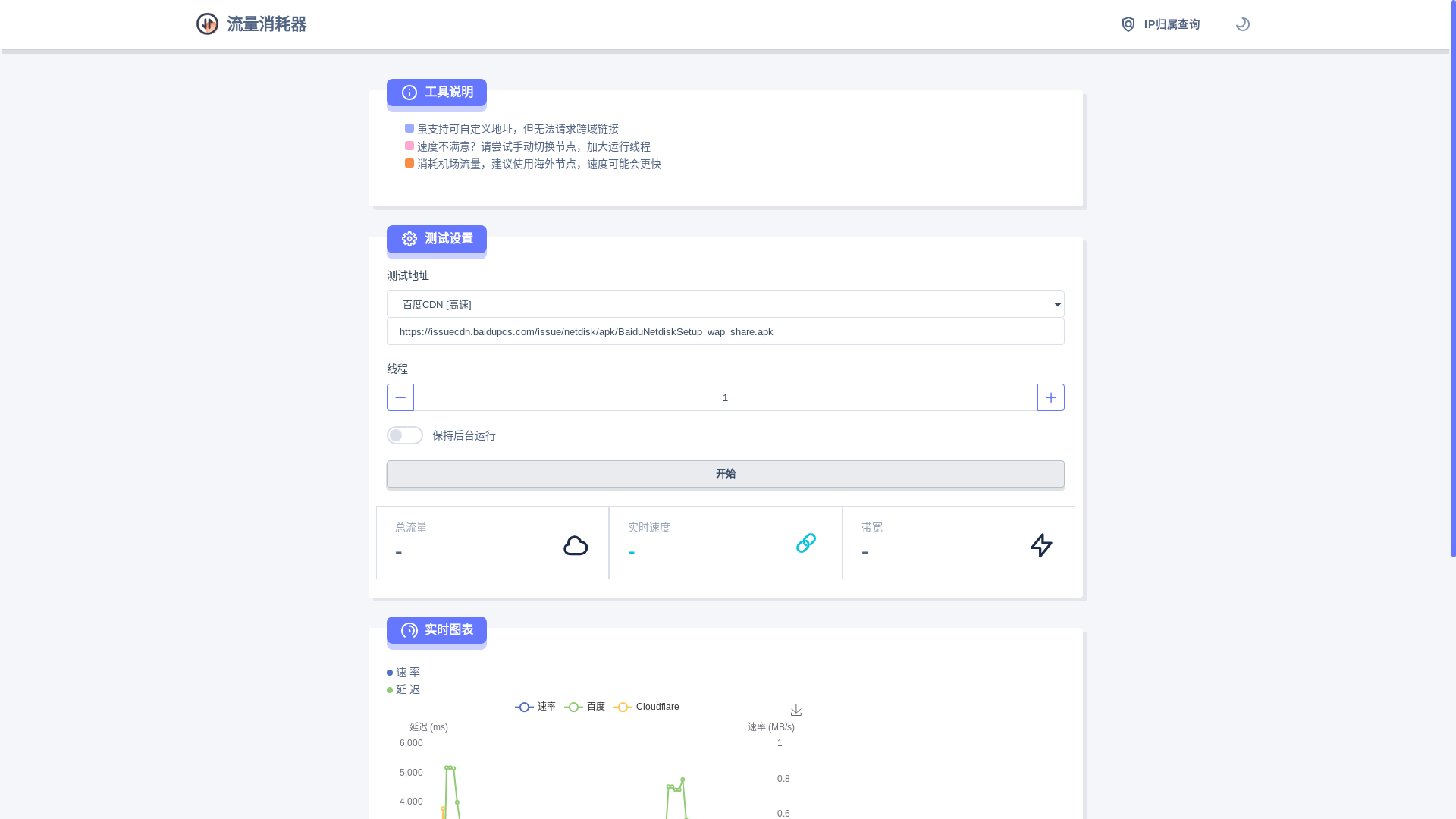
Task: Select the 测试设置 section header
Action: [x=437, y=239]
